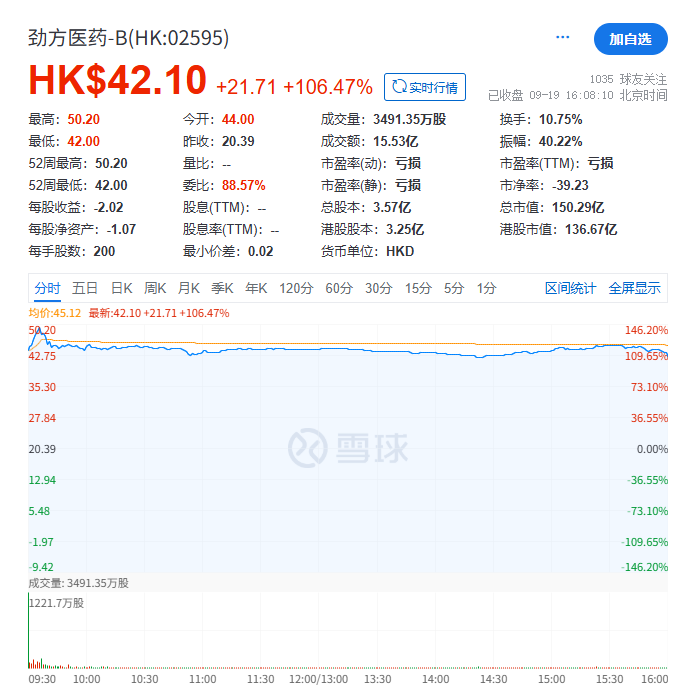Viewport: 686px width, 699px height.
Task: Click the 146.20% top percentage axis label
Action: pos(646,330)
